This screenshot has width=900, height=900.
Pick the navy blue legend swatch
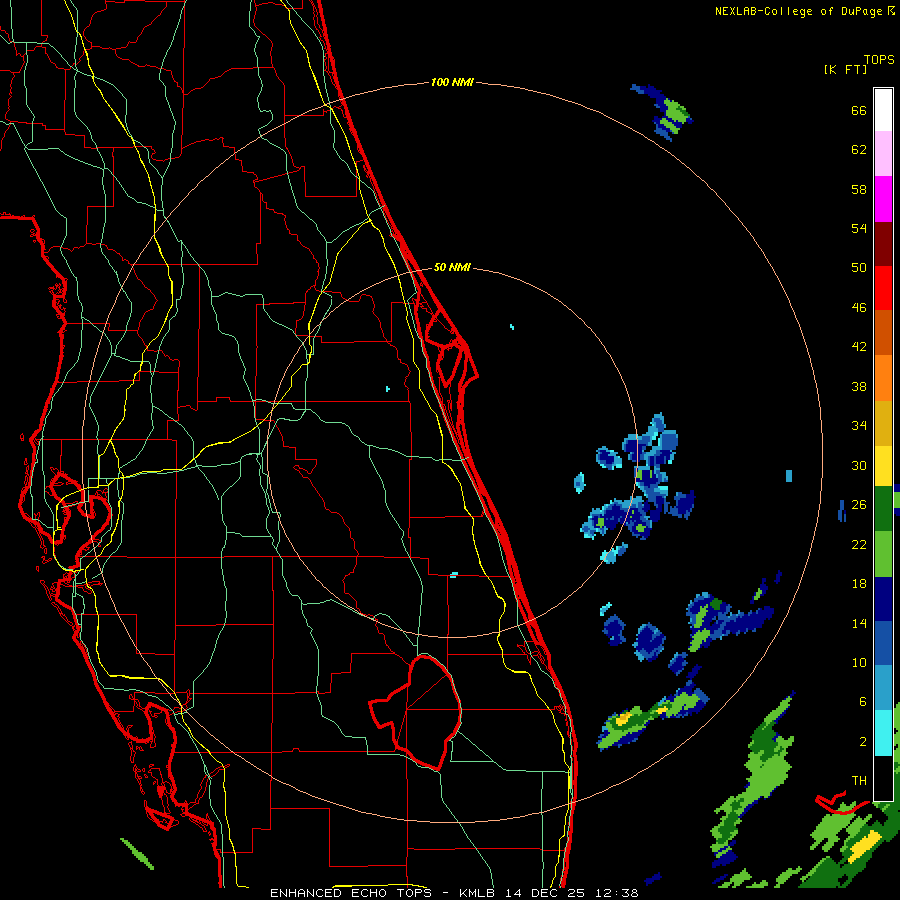[883, 599]
